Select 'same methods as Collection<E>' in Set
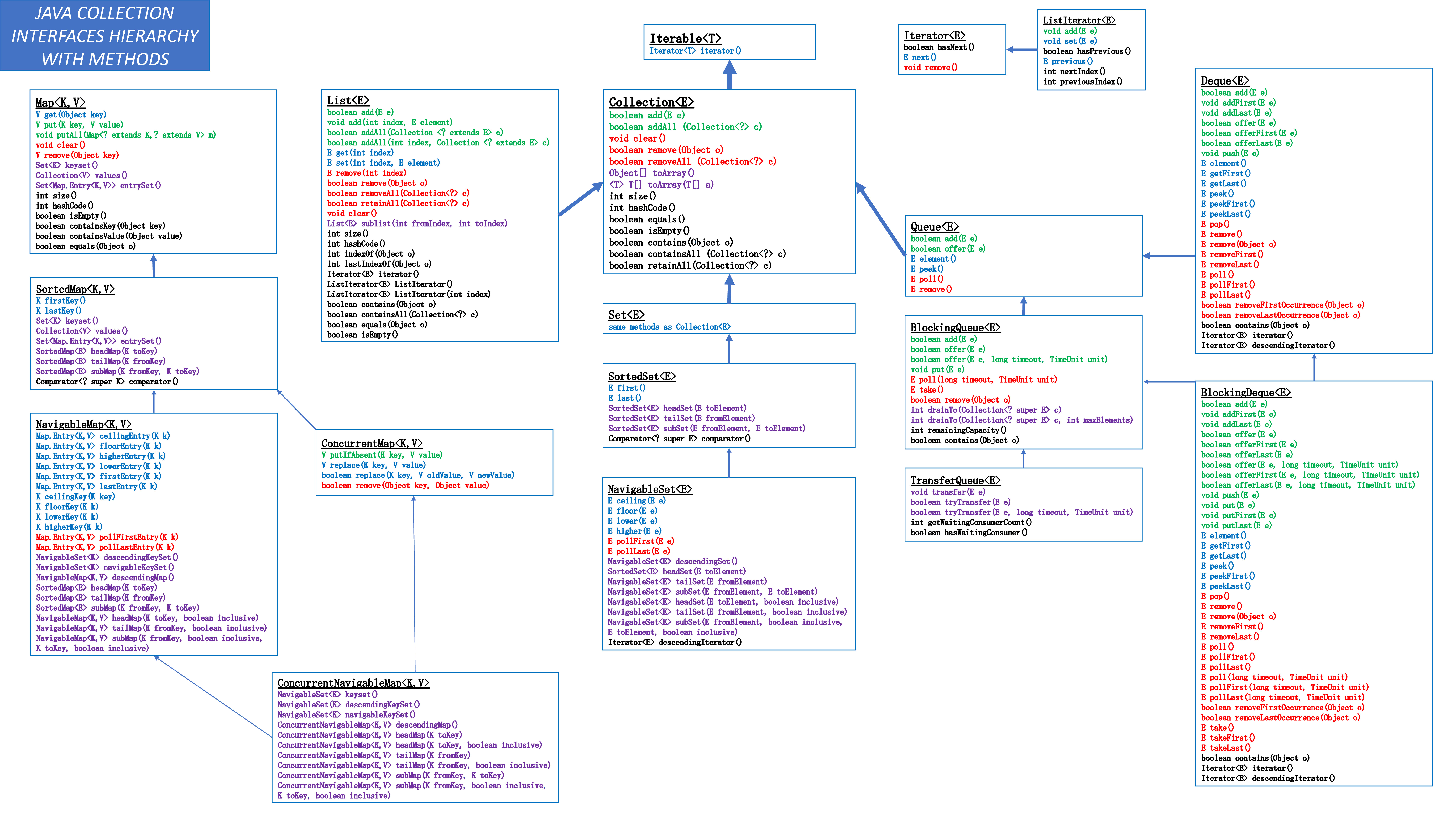This screenshot has height=819, width=1456. pyautogui.click(x=669, y=327)
